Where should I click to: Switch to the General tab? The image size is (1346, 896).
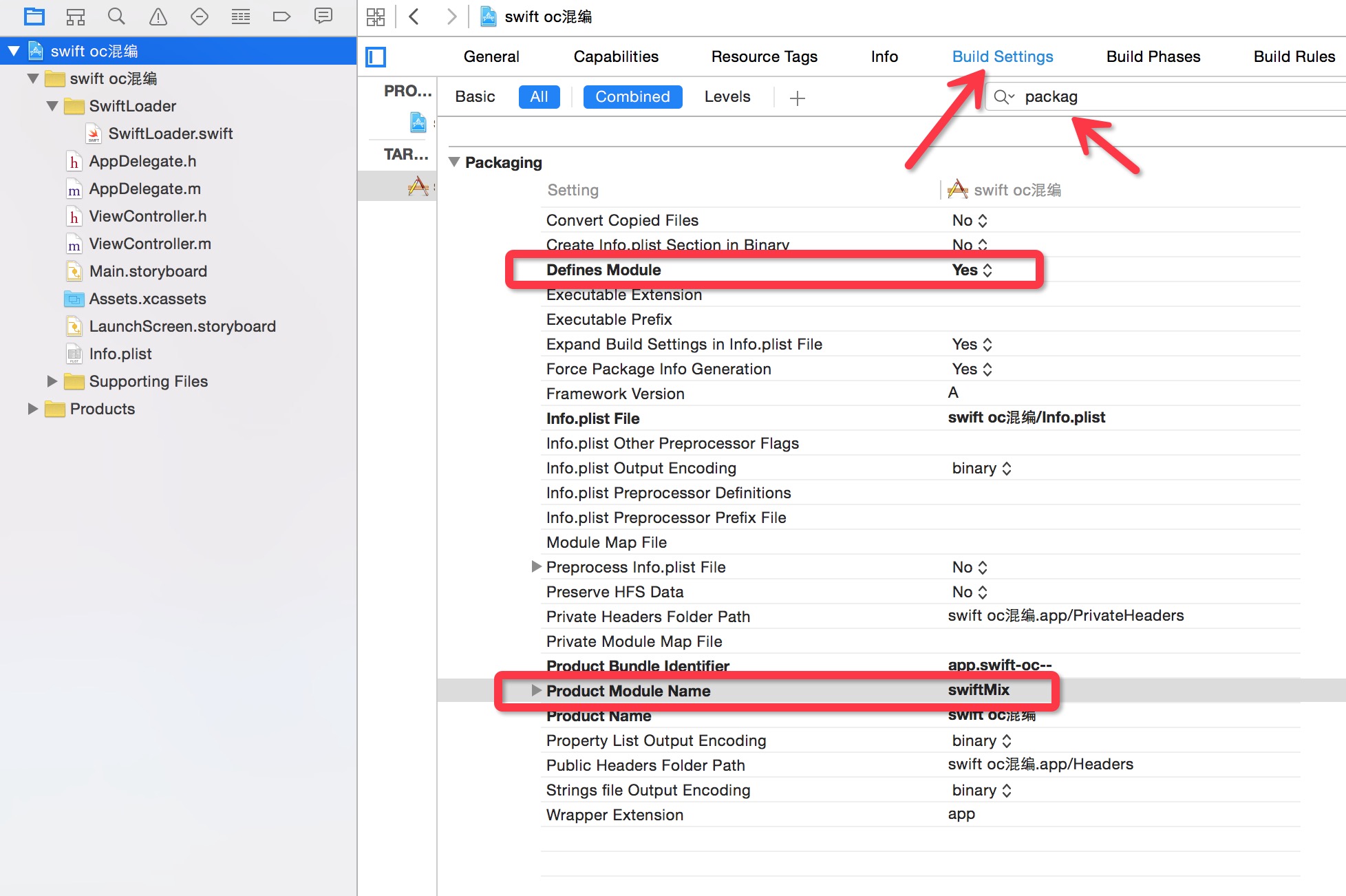click(x=491, y=56)
